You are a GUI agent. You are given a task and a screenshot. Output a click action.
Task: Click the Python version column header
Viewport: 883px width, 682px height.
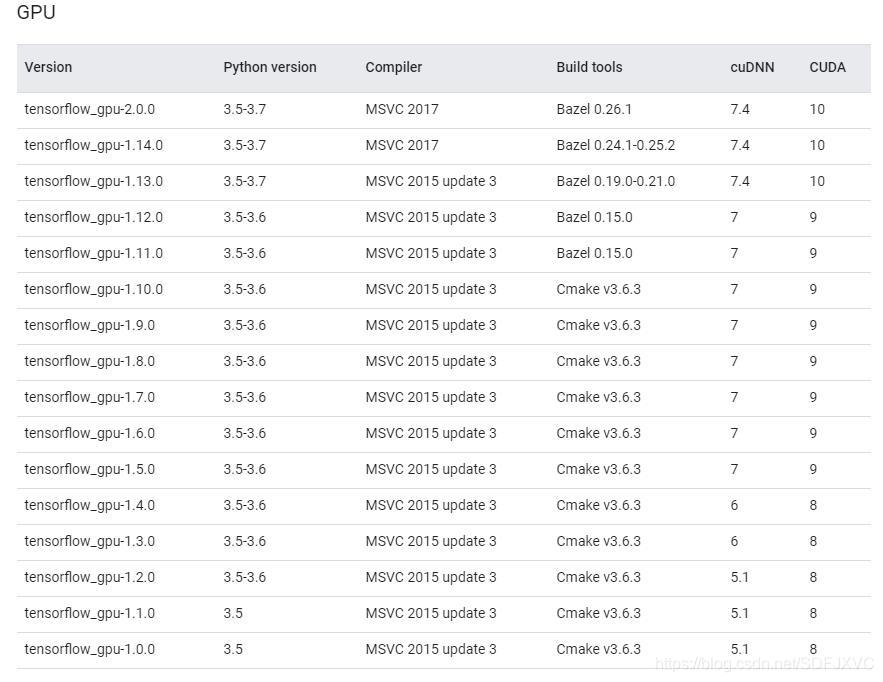coord(270,67)
